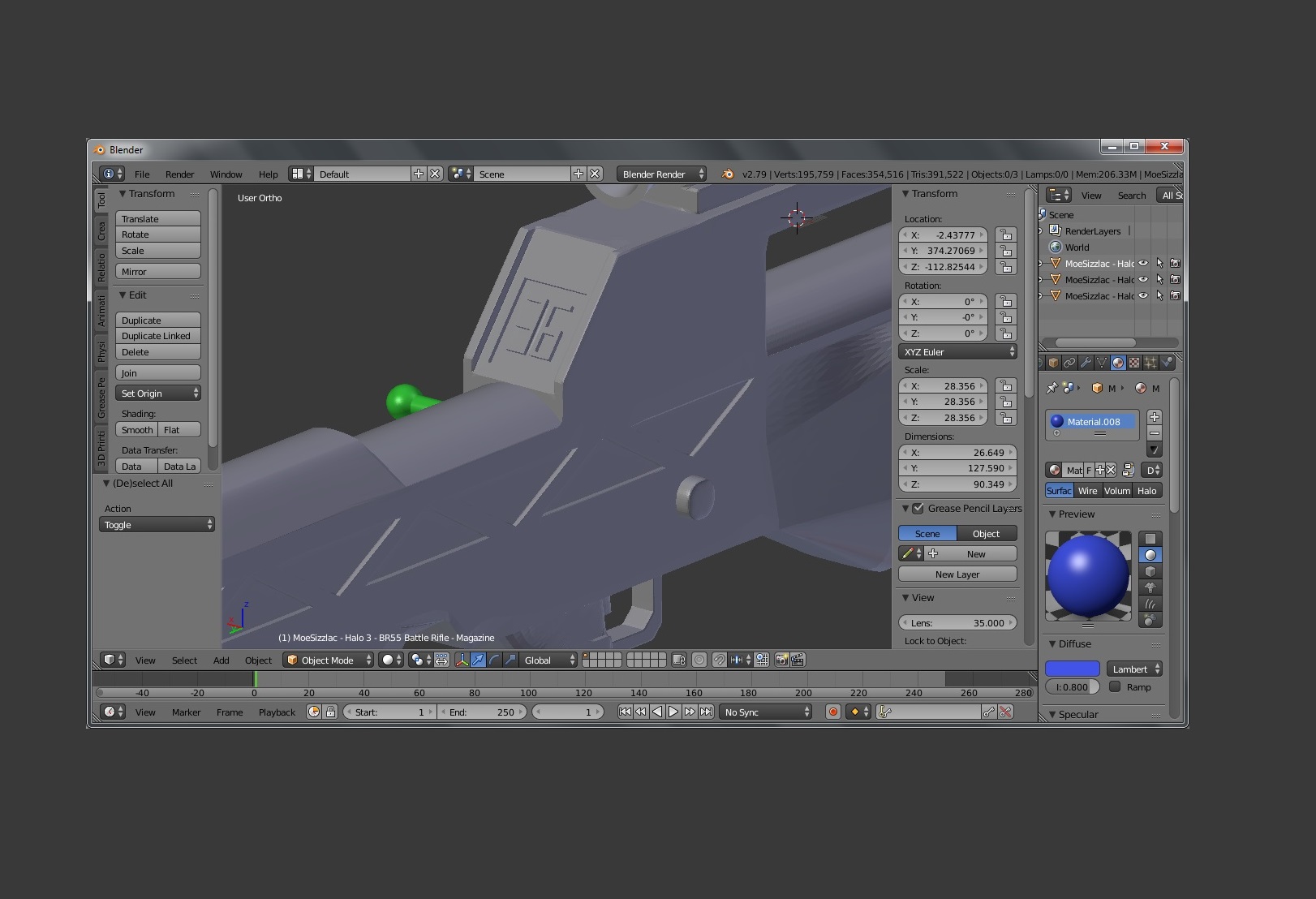The width and height of the screenshot is (1316, 899).
Task: Click the OpenGL render animation clapper icon
Action: 798,660
